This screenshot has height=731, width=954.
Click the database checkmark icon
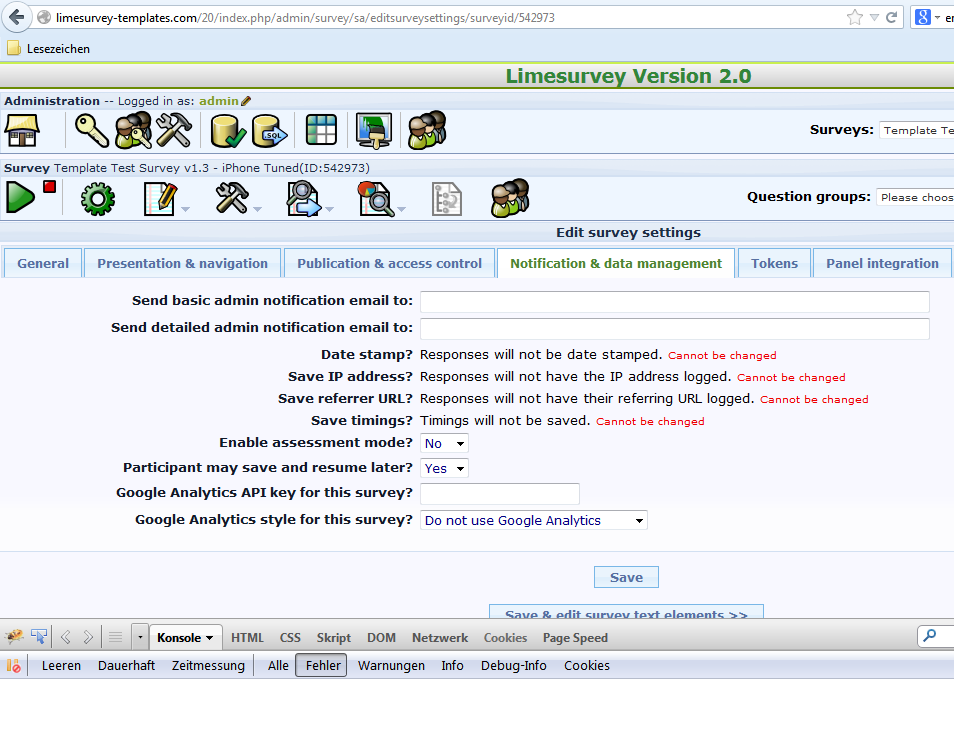[x=228, y=130]
